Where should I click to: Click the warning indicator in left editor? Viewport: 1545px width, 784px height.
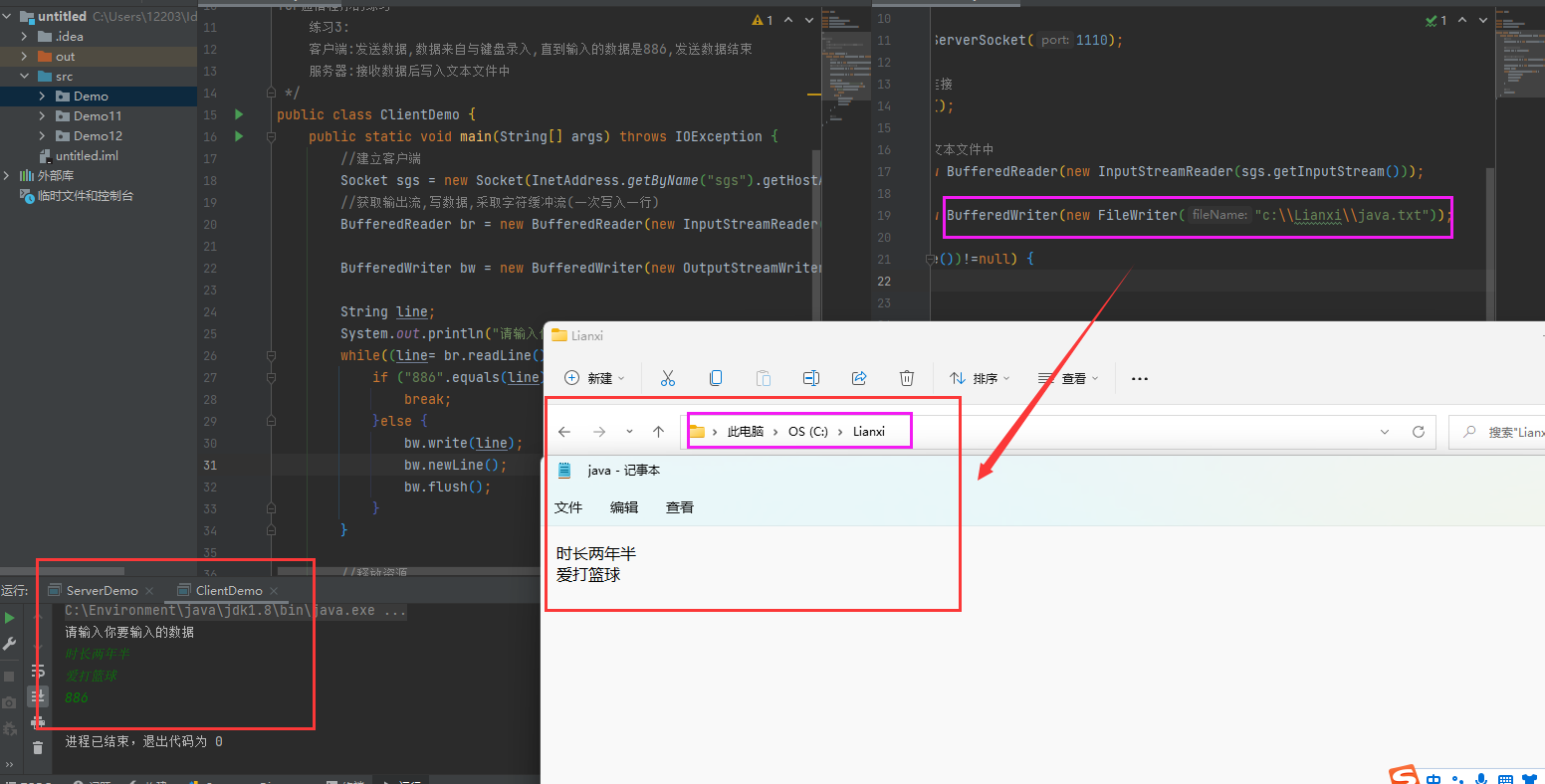tap(763, 19)
